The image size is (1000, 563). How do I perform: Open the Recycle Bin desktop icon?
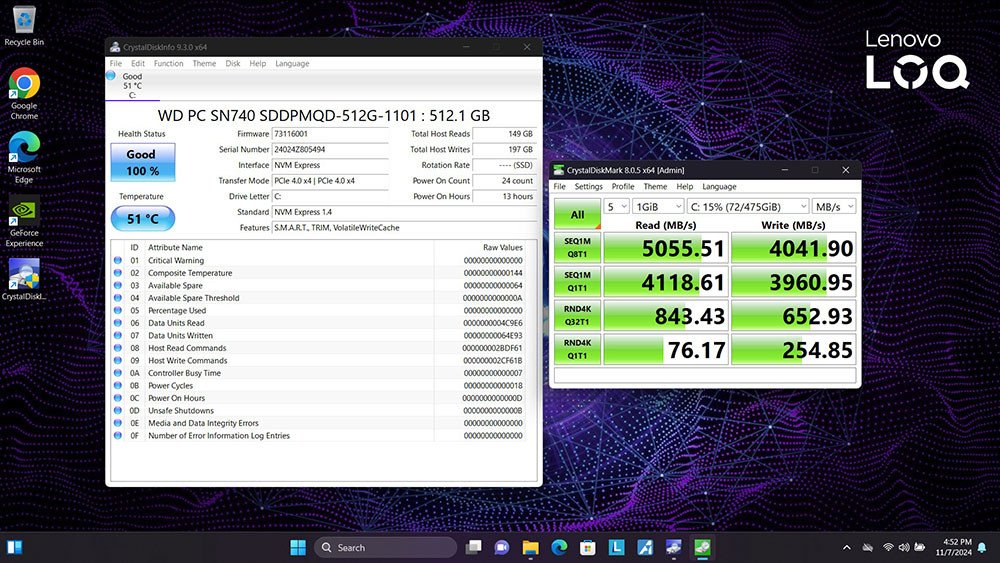click(x=24, y=26)
